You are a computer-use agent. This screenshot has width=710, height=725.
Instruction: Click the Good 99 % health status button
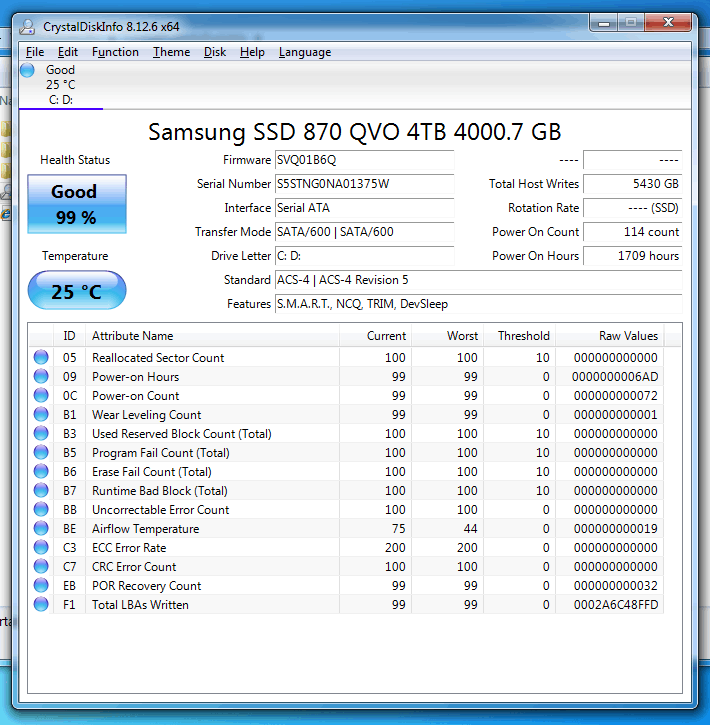[x=77, y=204]
